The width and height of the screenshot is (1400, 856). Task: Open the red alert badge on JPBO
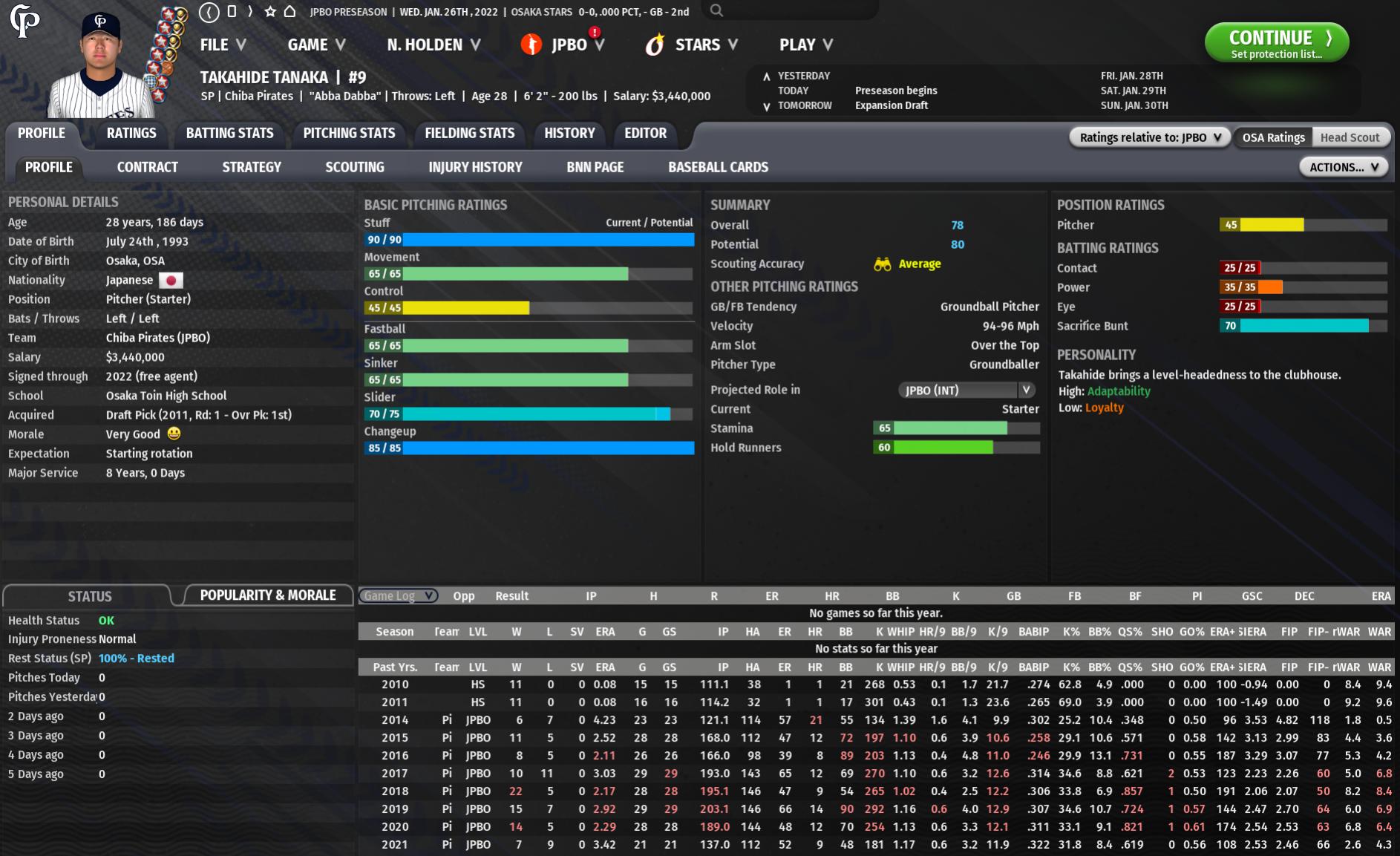pyautogui.click(x=595, y=32)
